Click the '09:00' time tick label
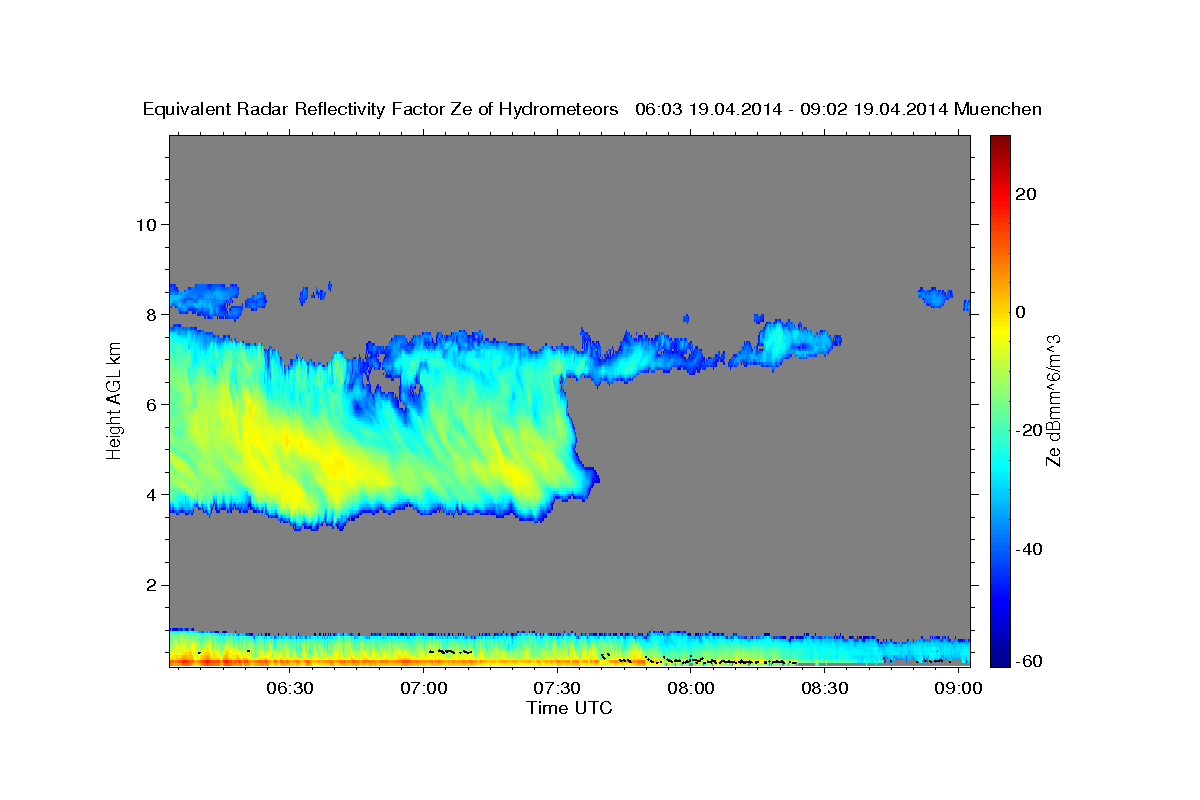Image resolution: width=1200 pixels, height=800 pixels. pos(958,688)
